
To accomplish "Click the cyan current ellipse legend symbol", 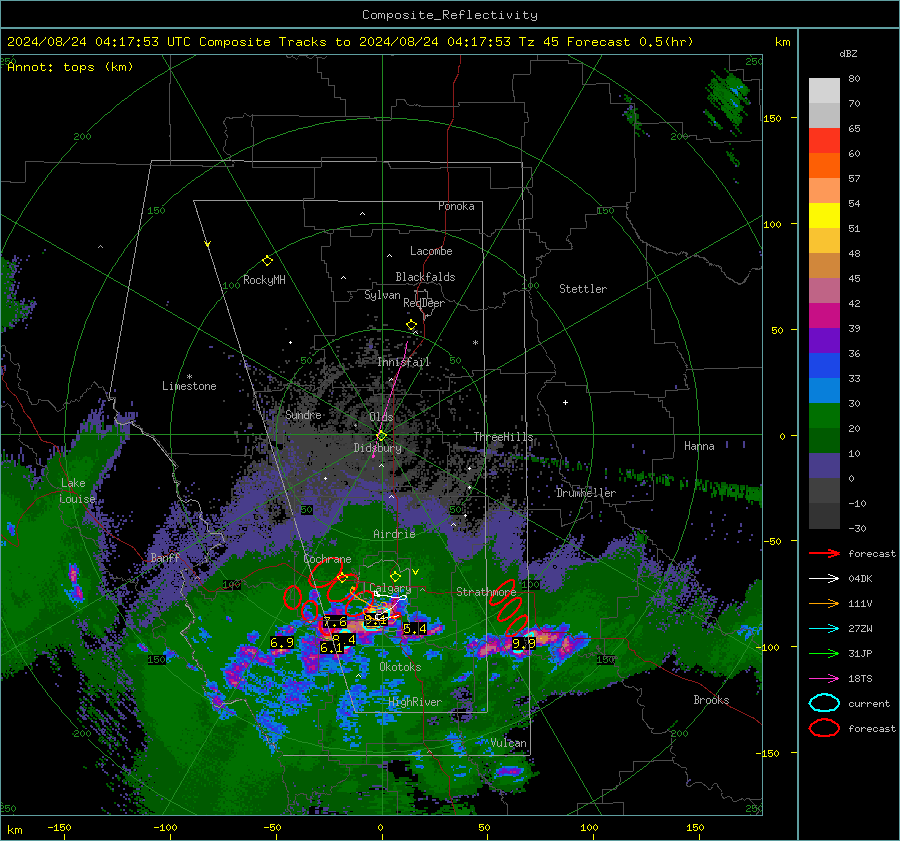I will (x=824, y=703).
